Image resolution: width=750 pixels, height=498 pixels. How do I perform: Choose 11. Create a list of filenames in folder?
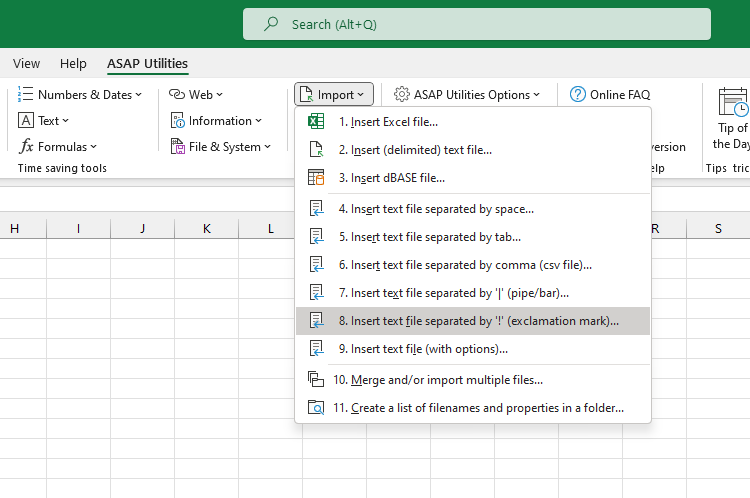coord(473,408)
